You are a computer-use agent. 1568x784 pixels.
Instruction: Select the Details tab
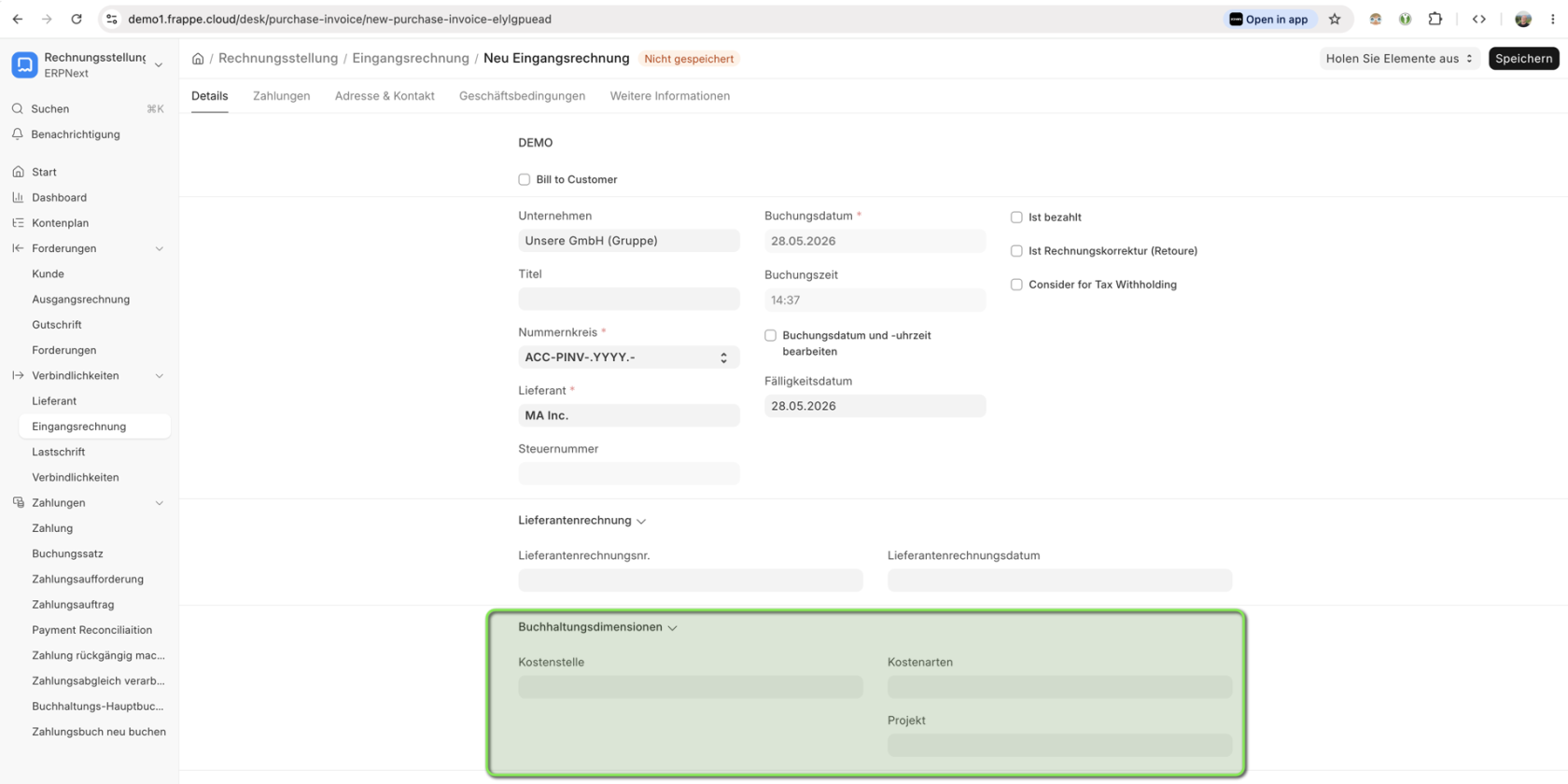(209, 96)
